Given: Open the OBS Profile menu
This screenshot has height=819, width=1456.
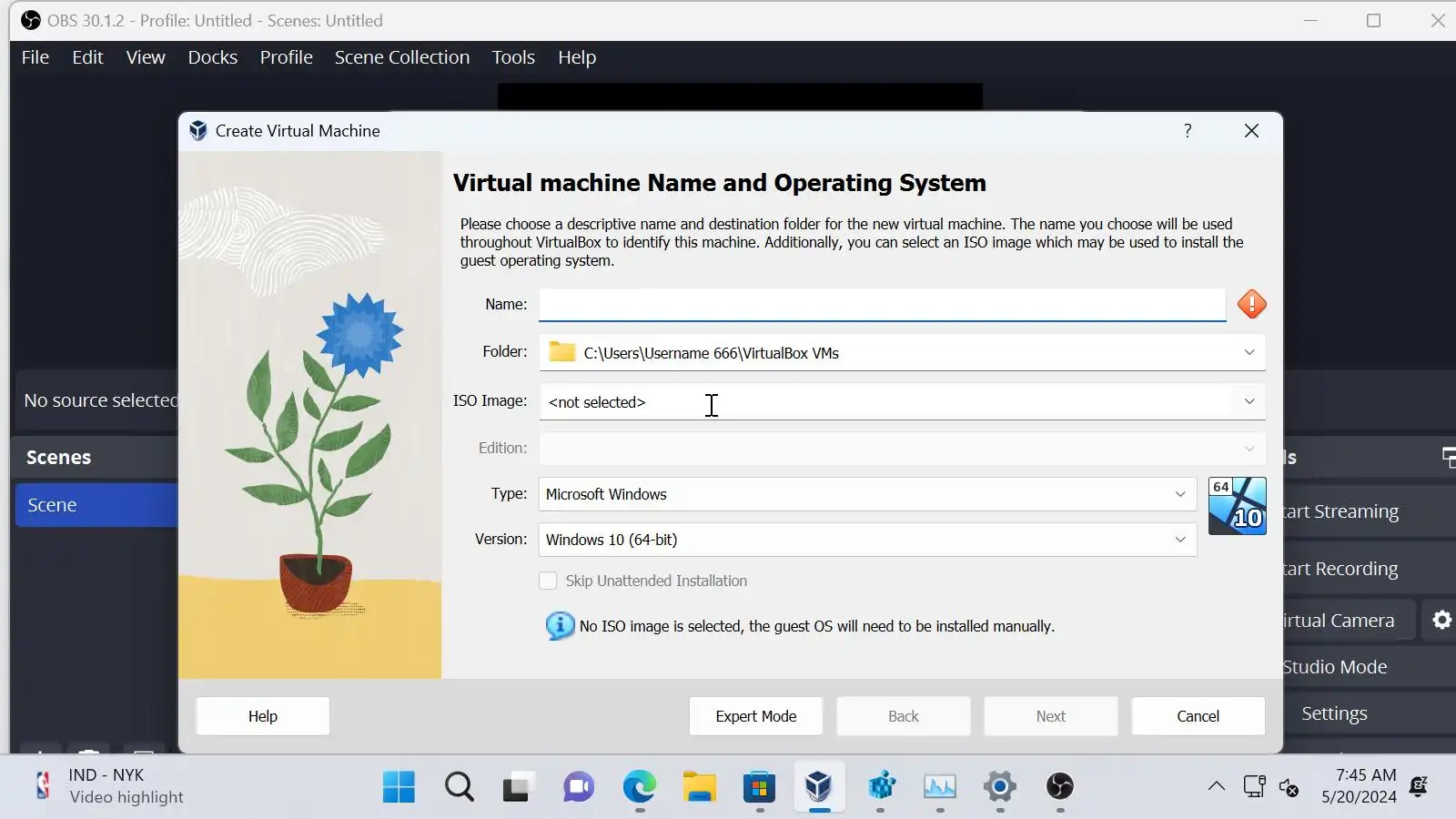Looking at the screenshot, I should (x=287, y=57).
